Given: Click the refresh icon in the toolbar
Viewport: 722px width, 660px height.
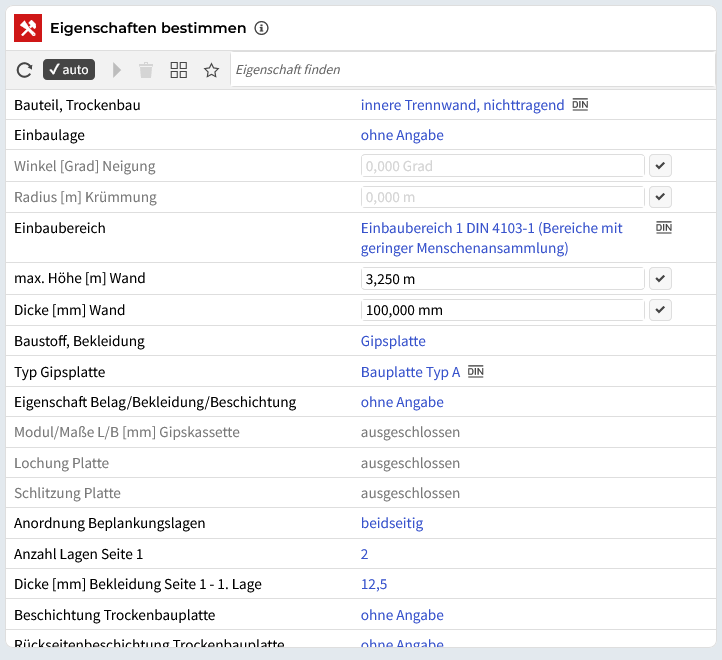Looking at the screenshot, I should [25, 70].
